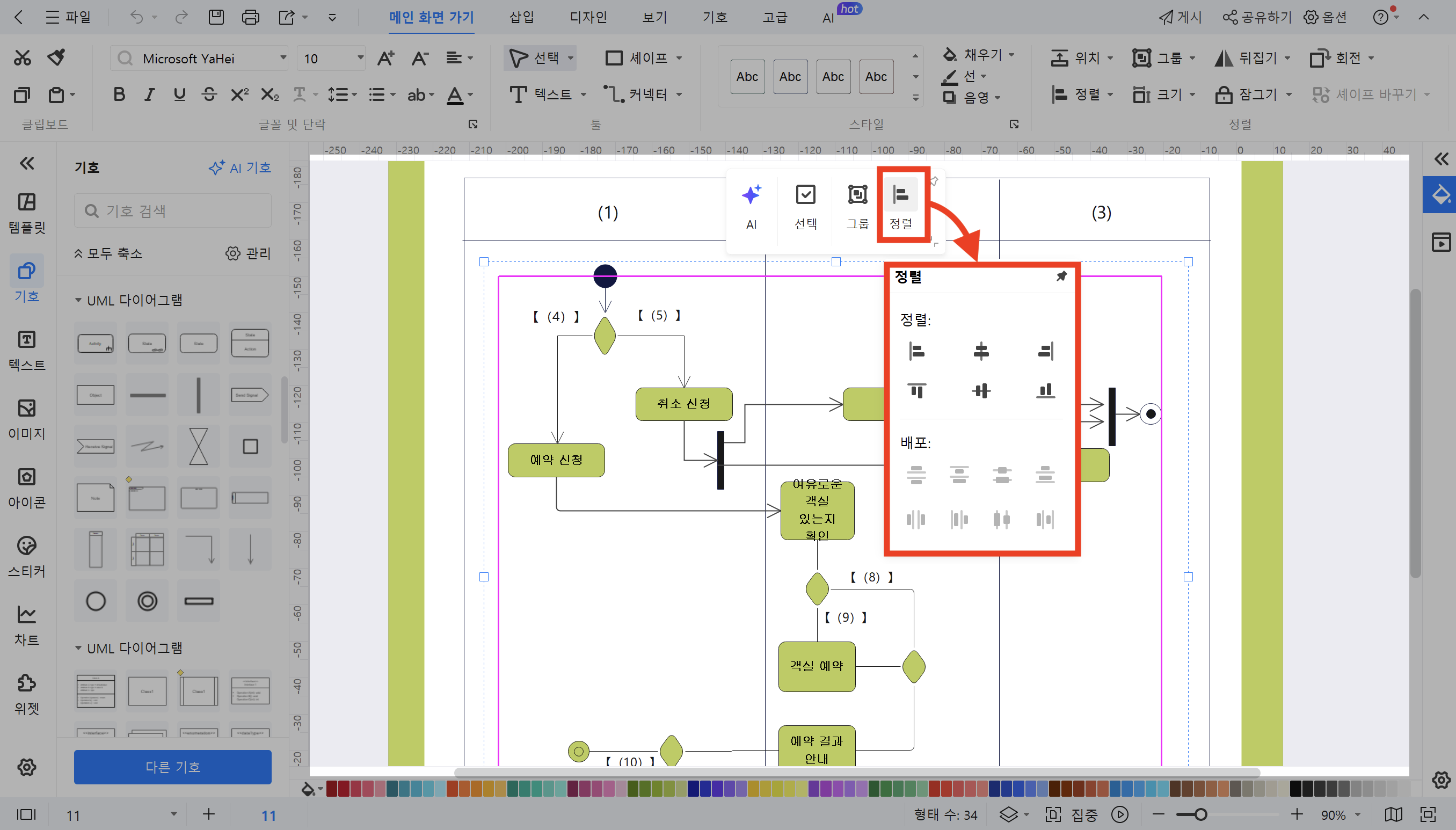1456x830 pixels.
Task: Toggle bold text formatting
Action: point(119,94)
